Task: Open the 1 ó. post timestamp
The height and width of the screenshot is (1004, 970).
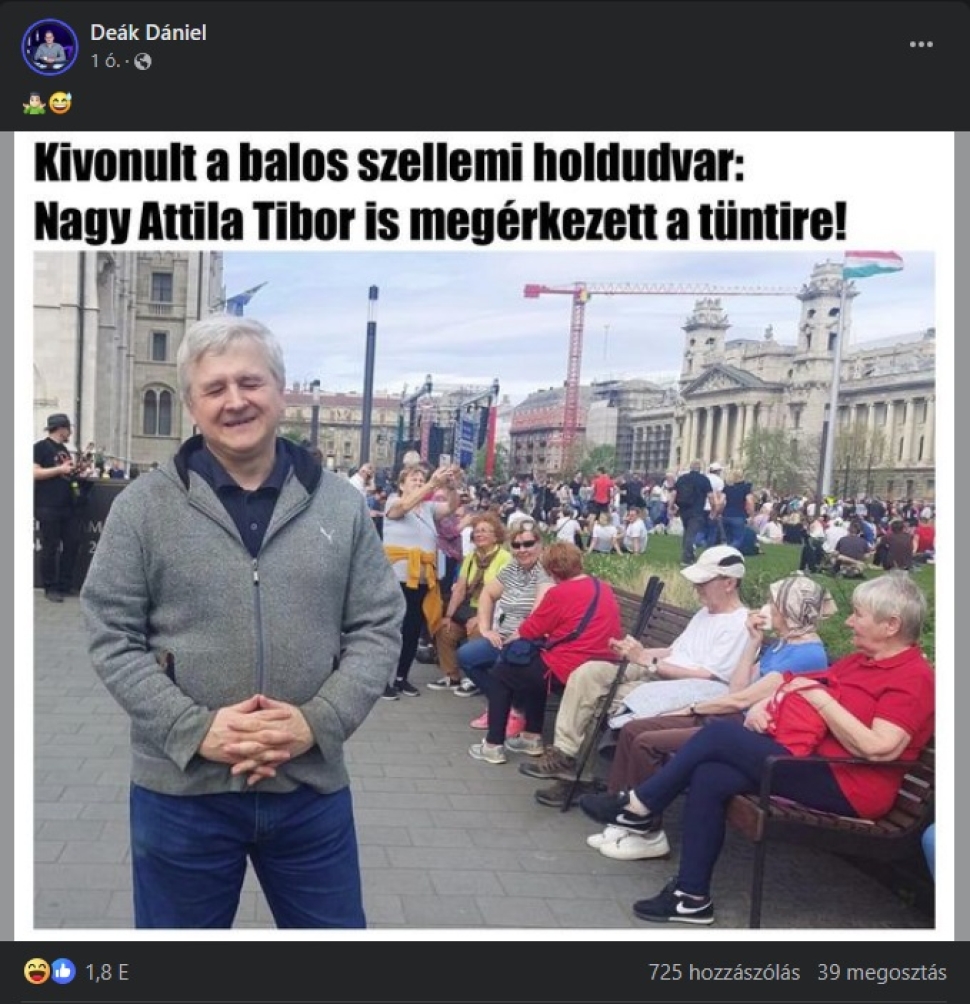Action: tap(106, 61)
